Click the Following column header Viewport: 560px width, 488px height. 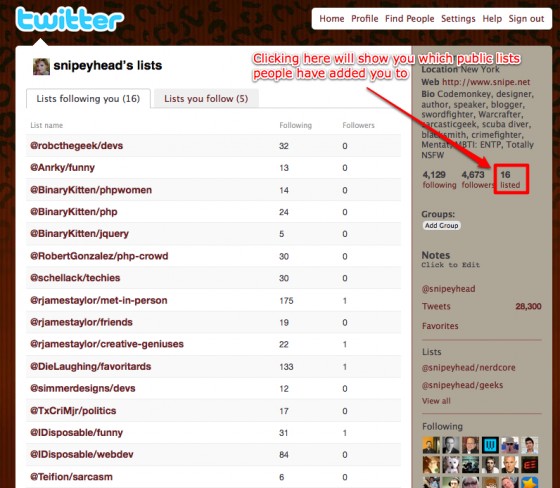tap(295, 125)
